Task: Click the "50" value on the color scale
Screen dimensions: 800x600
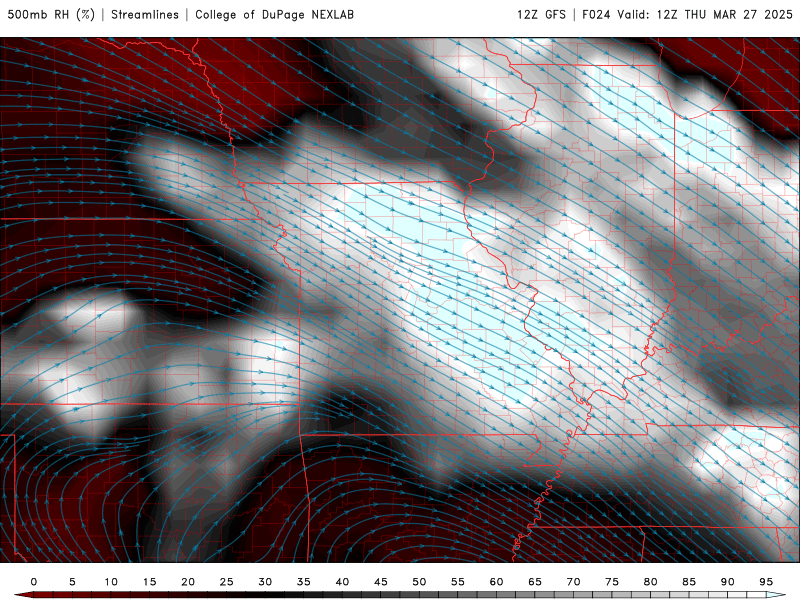Action: [419, 582]
